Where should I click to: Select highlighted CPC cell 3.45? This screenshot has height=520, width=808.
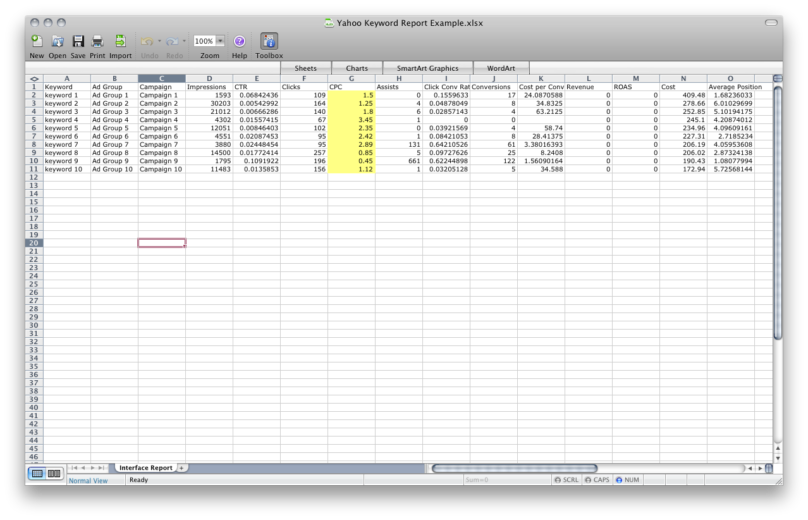tap(351, 120)
